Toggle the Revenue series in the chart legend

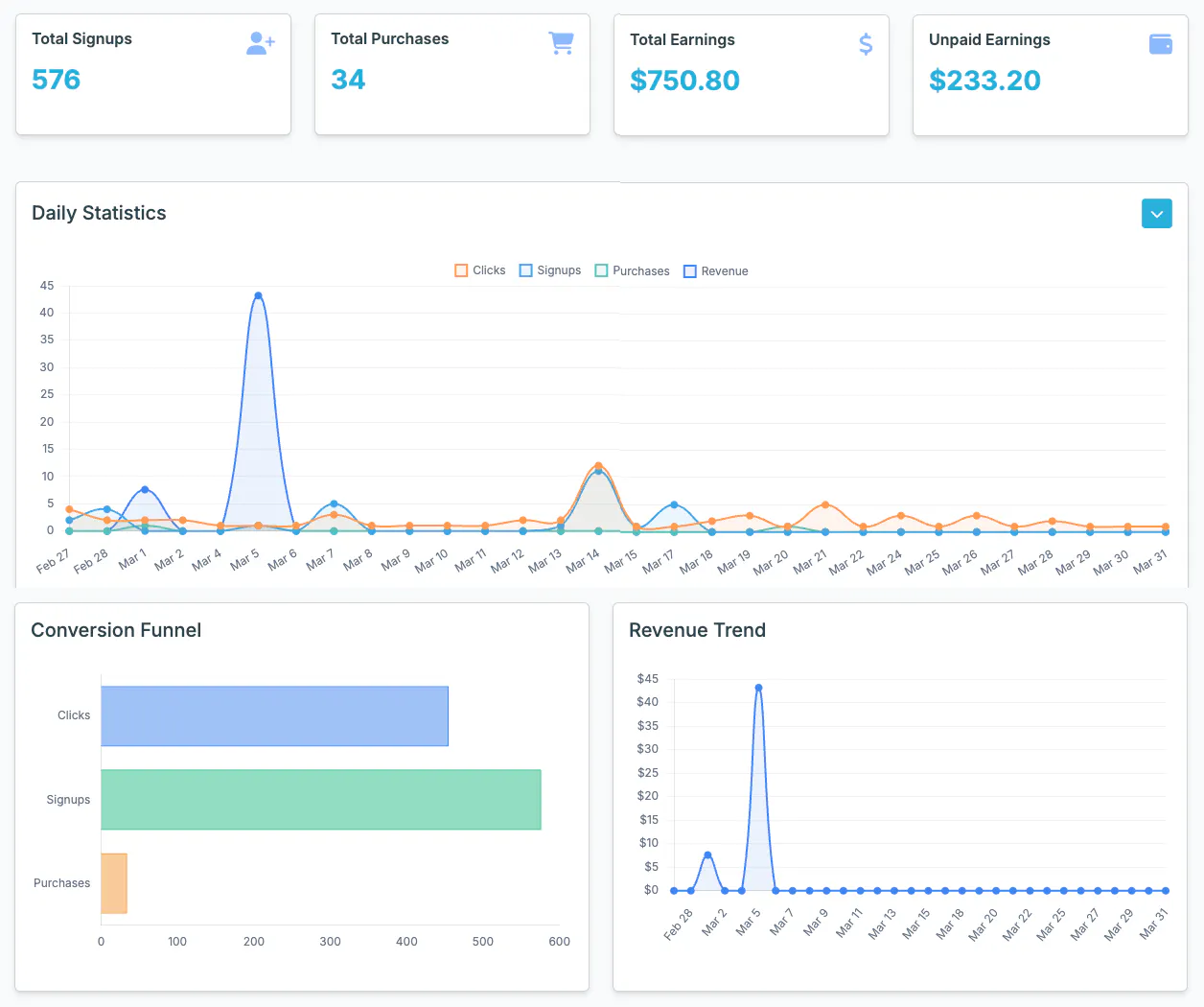pos(716,271)
